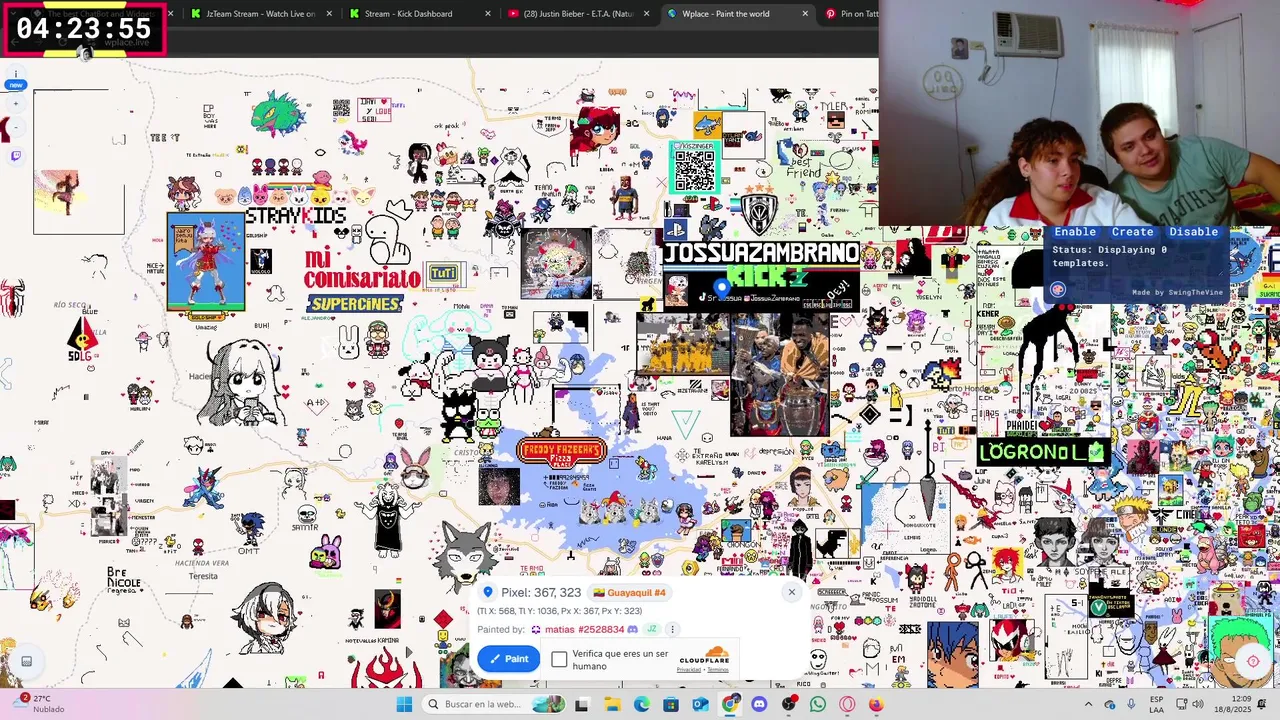
Task: Open the three-dot menu beside matias
Action: tap(672, 629)
